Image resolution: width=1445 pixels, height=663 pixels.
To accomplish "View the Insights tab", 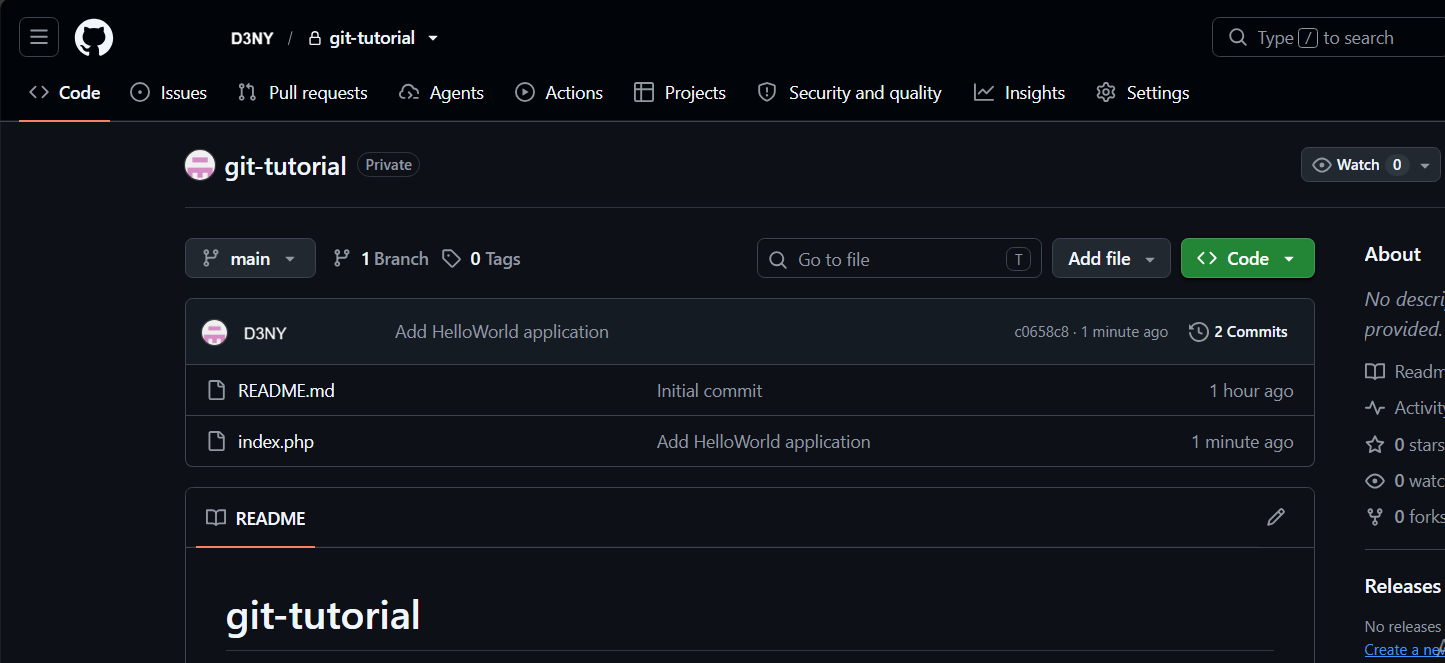I will click(1020, 93).
